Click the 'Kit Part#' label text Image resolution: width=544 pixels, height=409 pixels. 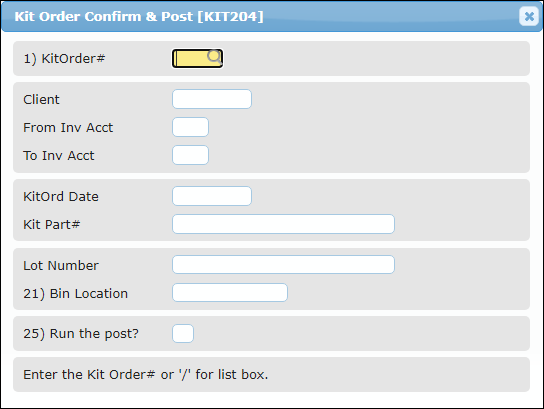(x=52, y=224)
